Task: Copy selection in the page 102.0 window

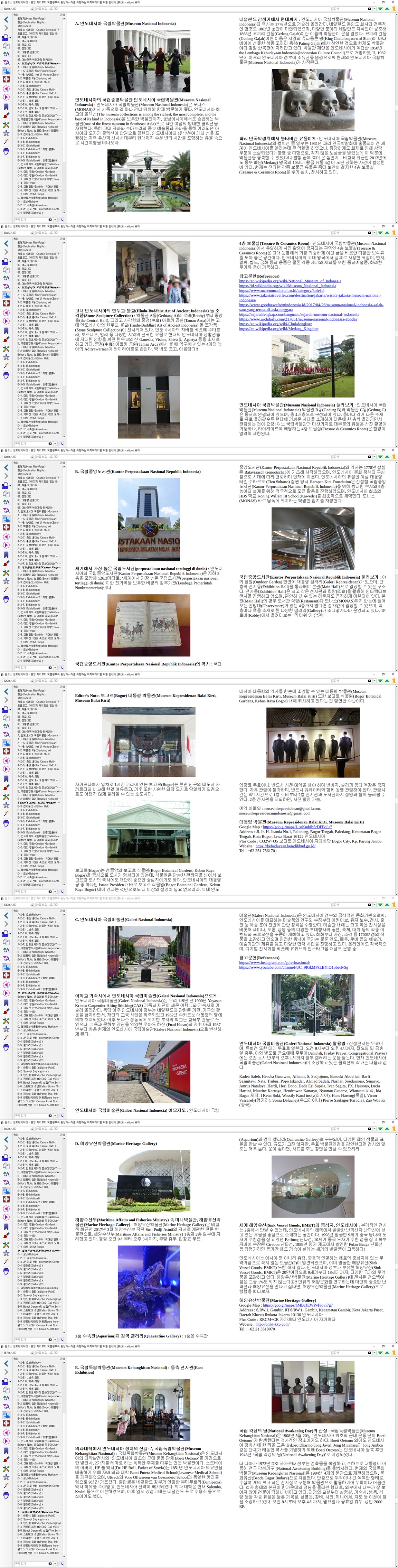Action: (x=6, y=46)
